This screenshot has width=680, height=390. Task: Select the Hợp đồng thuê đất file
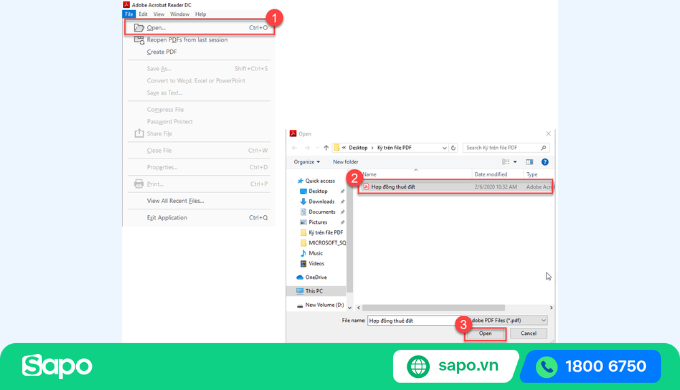click(x=455, y=187)
